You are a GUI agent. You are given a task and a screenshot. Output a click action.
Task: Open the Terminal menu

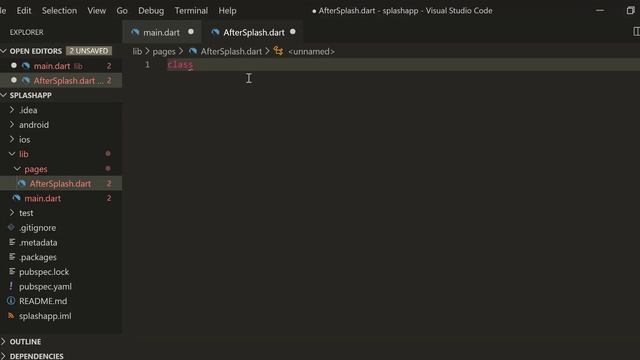[x=191, y=11]
